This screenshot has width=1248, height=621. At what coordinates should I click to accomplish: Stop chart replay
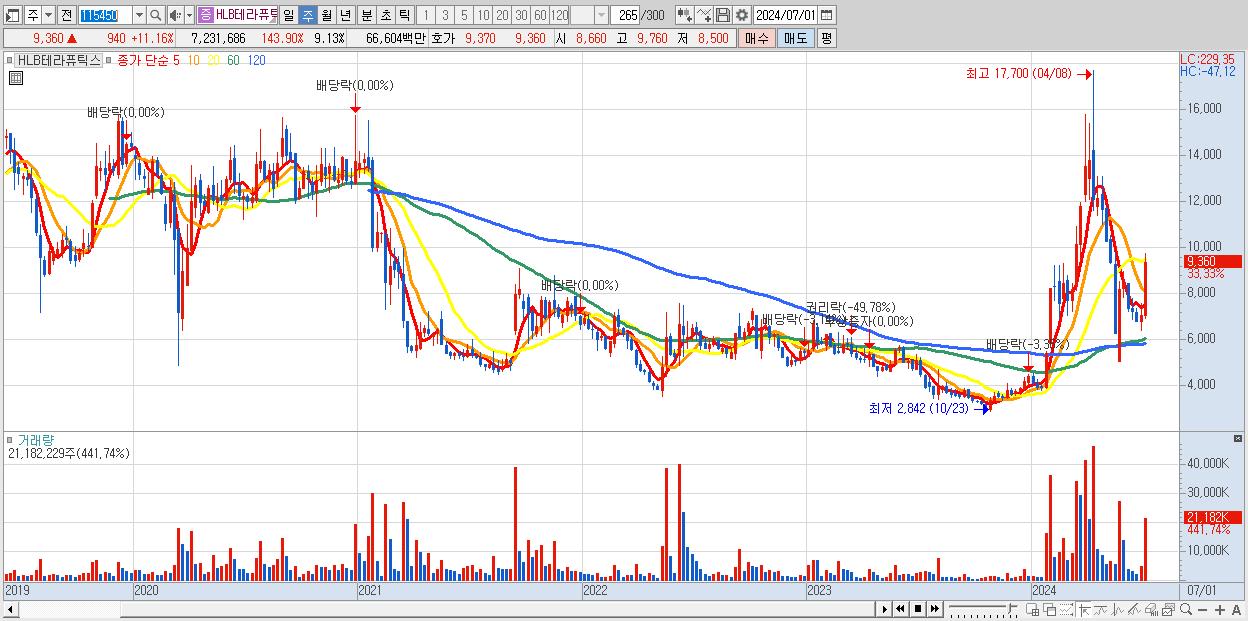pos(918,609)
